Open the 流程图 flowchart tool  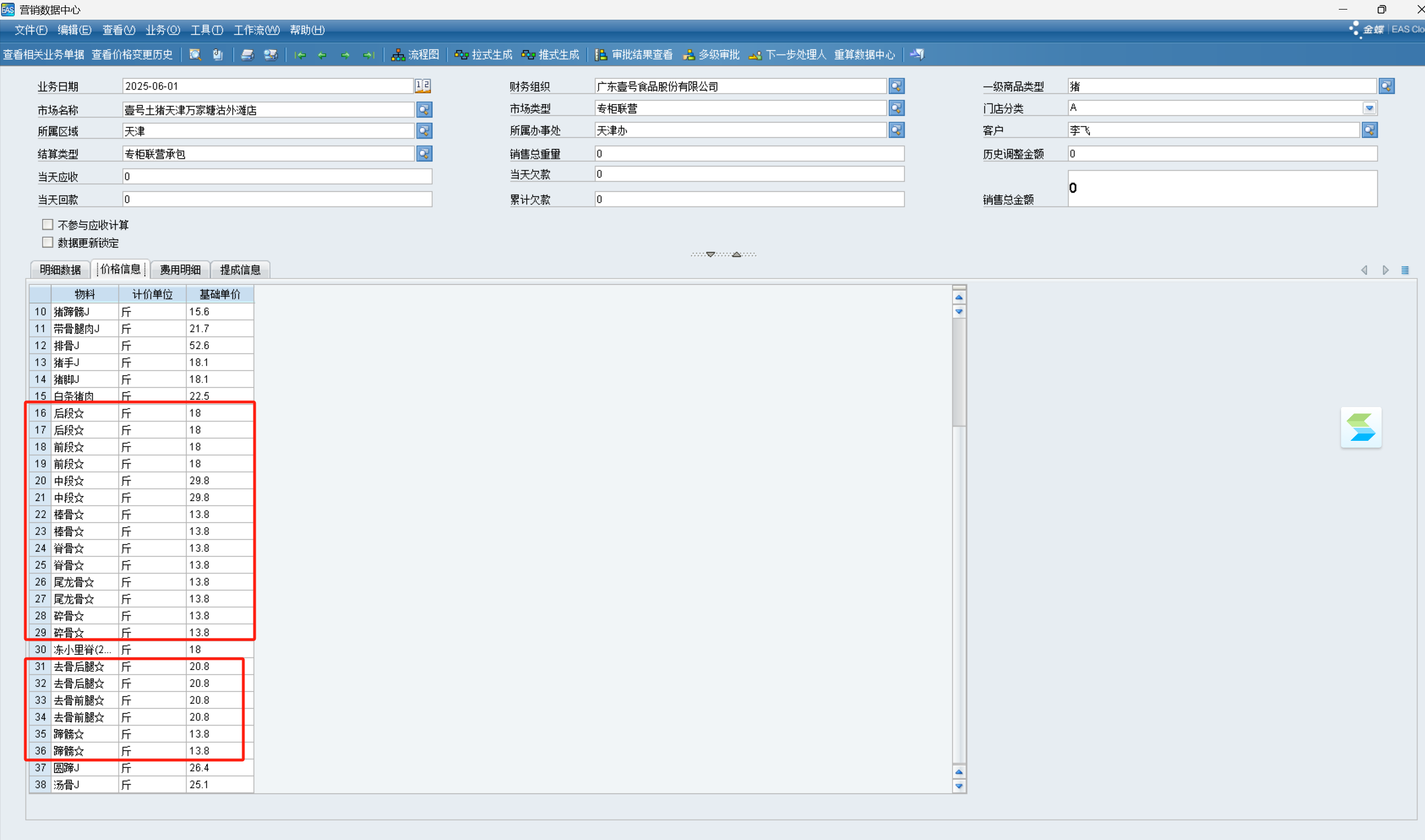416,55
